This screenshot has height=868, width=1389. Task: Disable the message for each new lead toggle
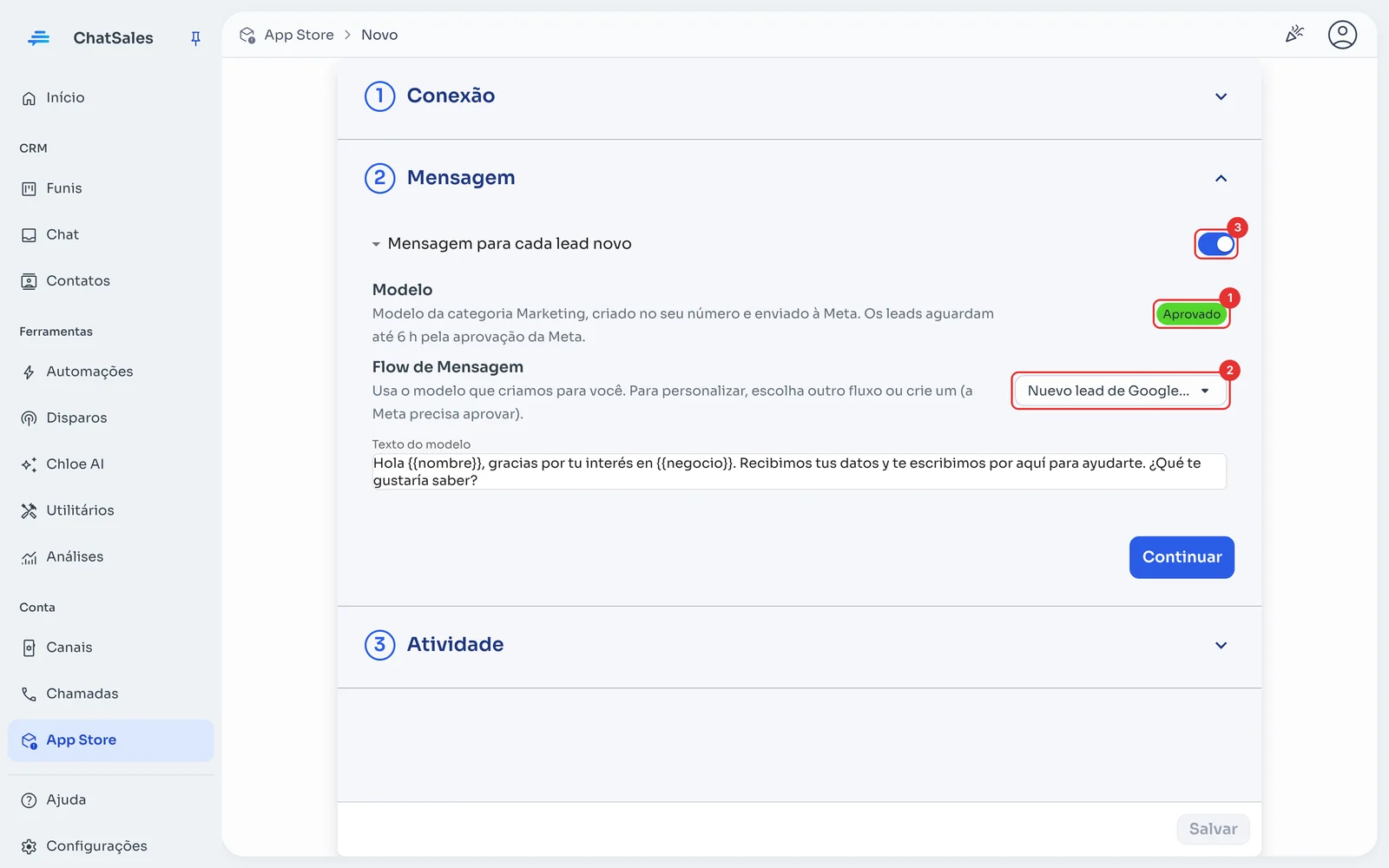point(1215,245)
